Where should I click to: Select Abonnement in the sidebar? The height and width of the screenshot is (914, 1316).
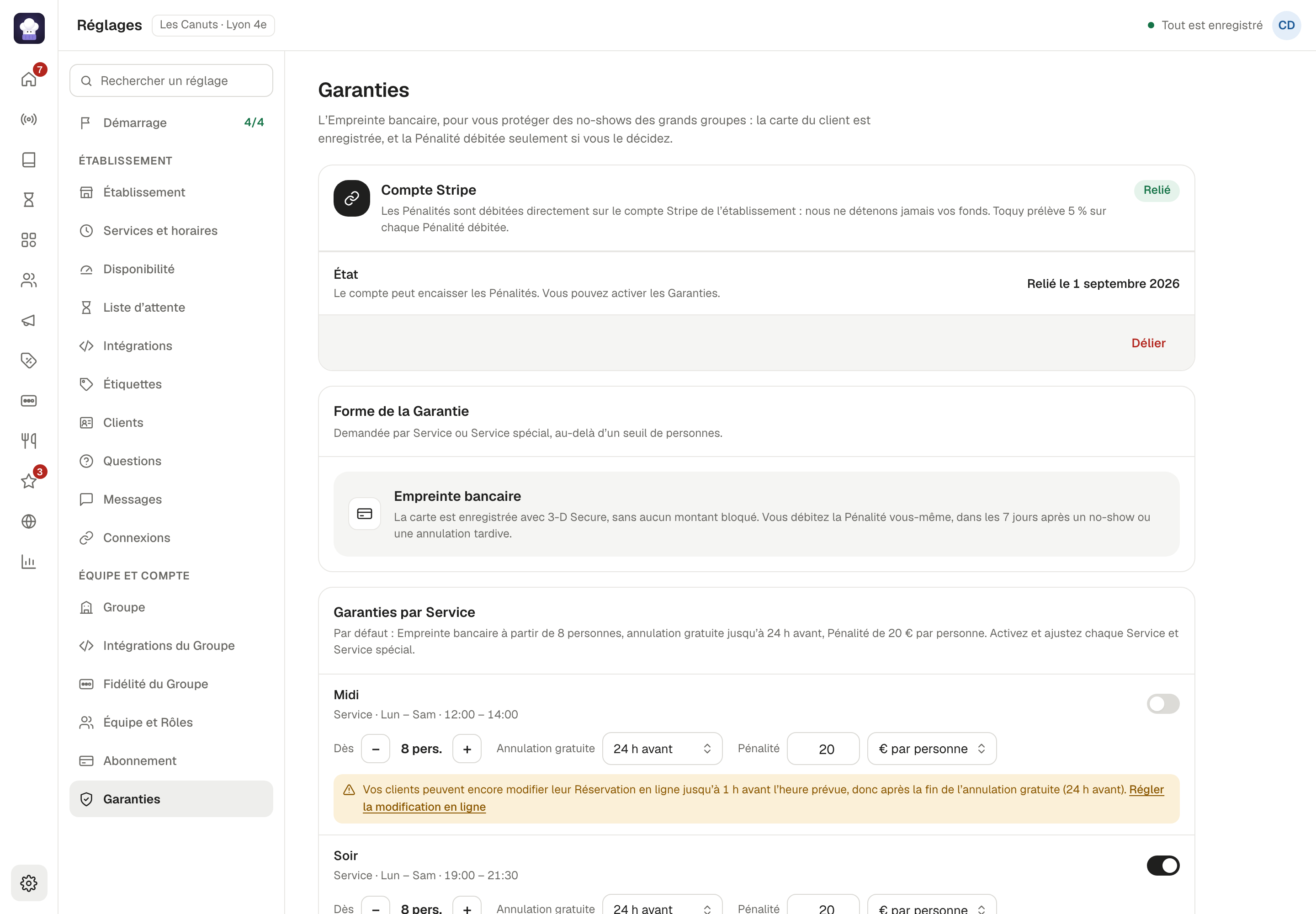[x=171, y=760]
